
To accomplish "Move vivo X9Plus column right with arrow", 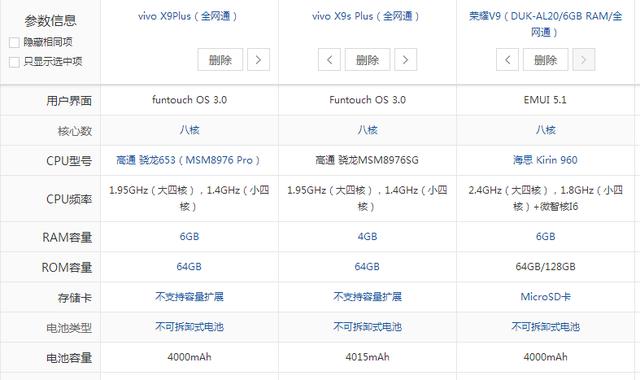I will [258, 60].
